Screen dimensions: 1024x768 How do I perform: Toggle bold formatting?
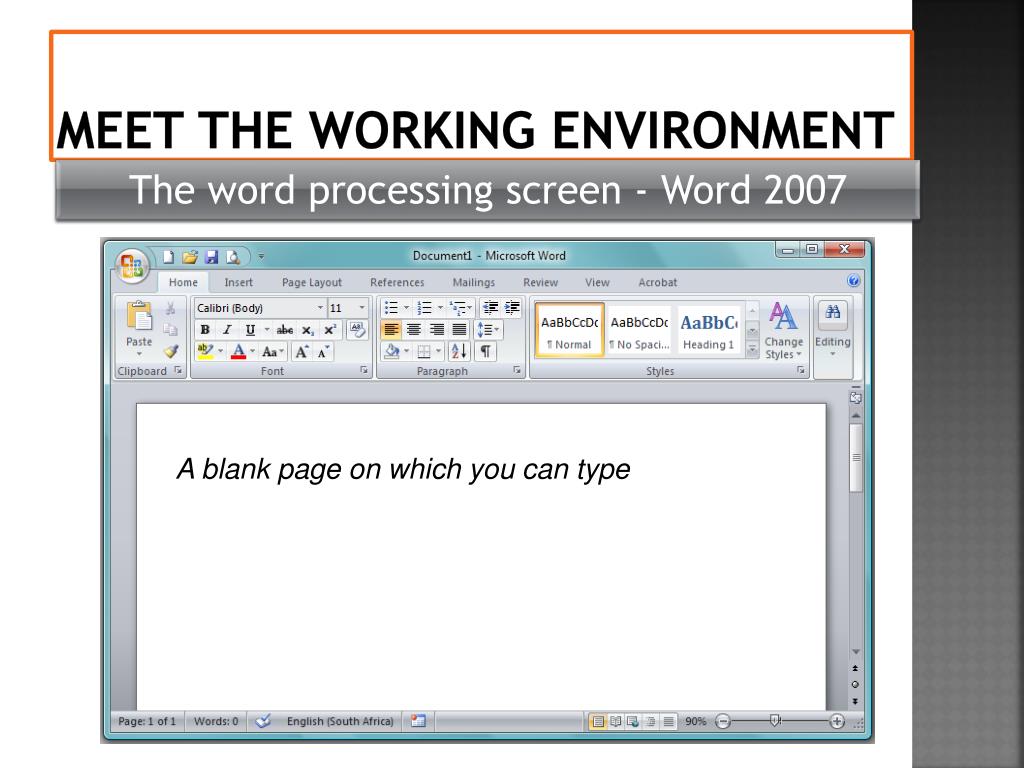coord(205,330)
